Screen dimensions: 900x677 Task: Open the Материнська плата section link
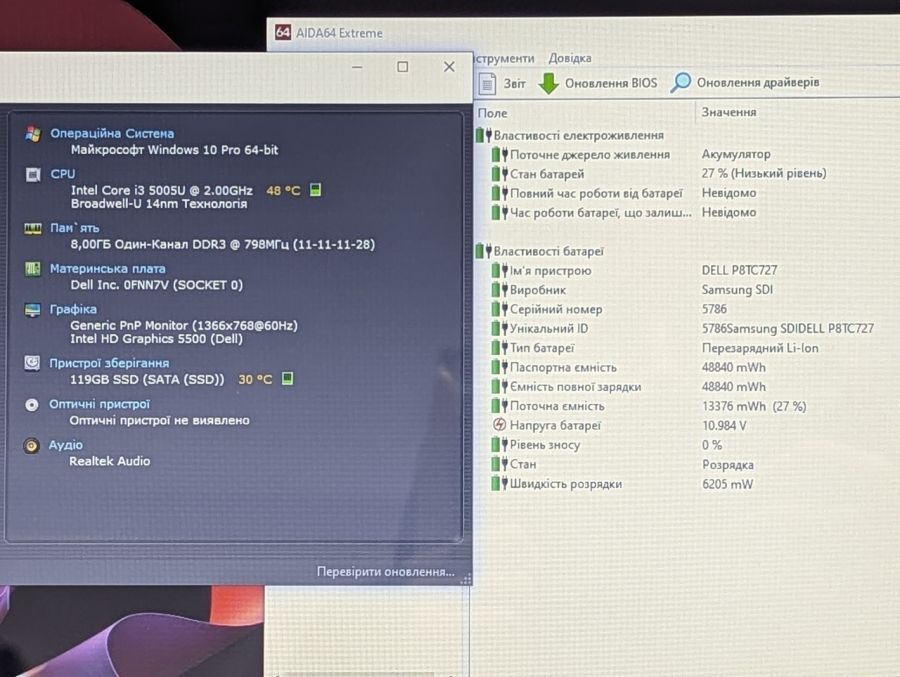(x=107, y=268)
